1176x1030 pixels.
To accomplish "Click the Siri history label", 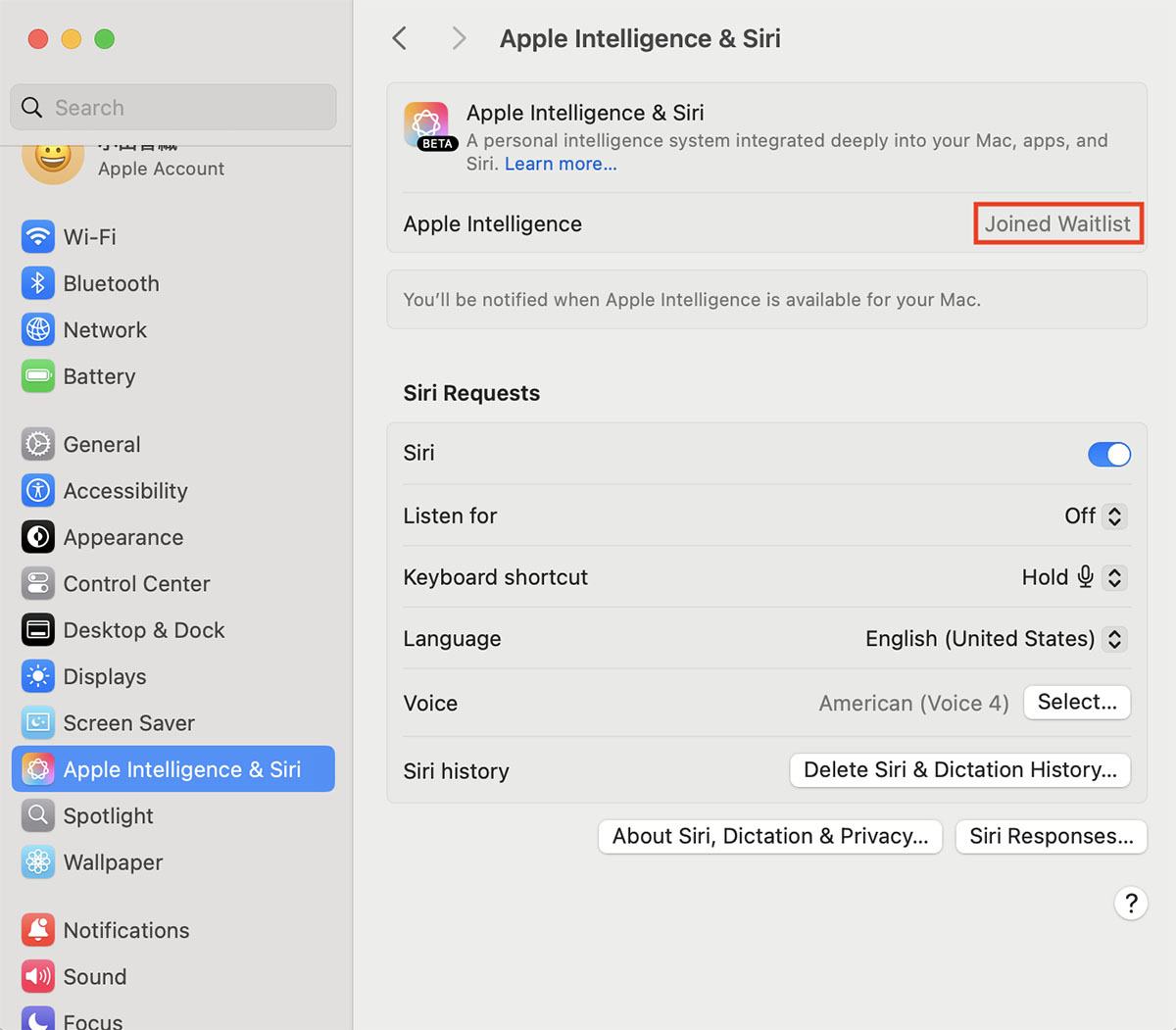I will tap(456, 771).
